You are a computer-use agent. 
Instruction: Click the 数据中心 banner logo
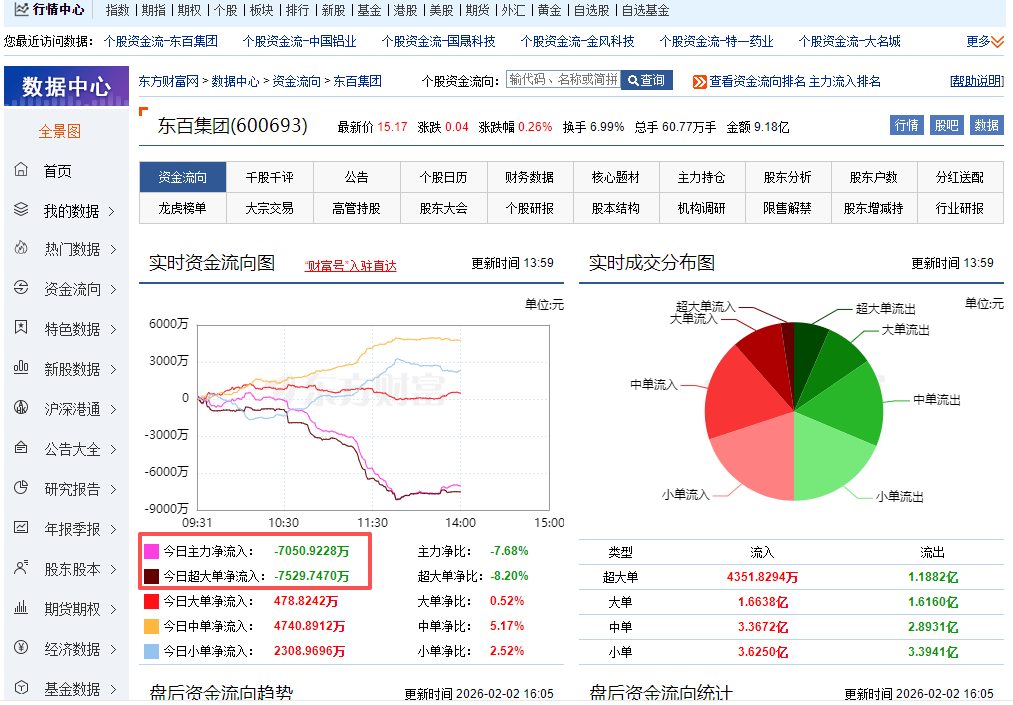click(66, 86)
